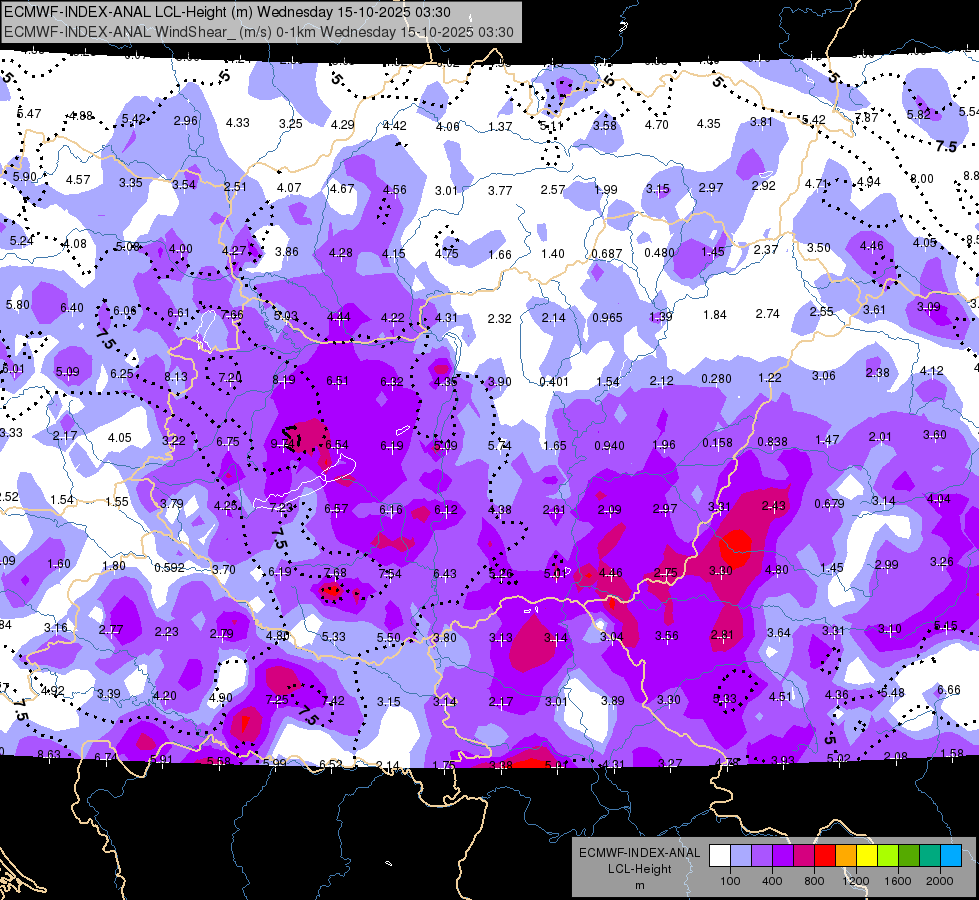This screenshot has width=979, height=900.
Task: Click the LCL-Height legend title text
Action: 639,869
